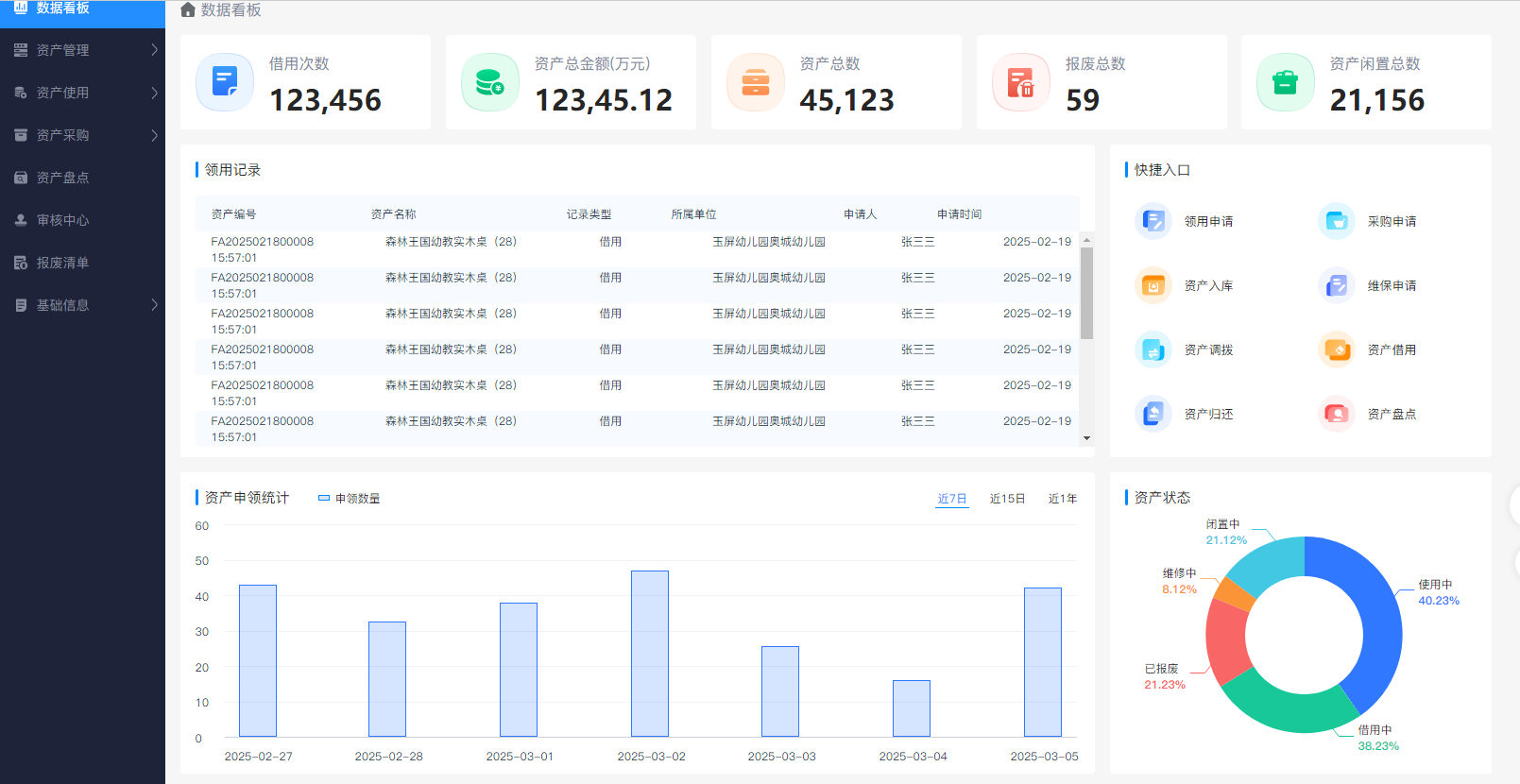Click the 领用申请 shortcut label

pos(1208,221)
